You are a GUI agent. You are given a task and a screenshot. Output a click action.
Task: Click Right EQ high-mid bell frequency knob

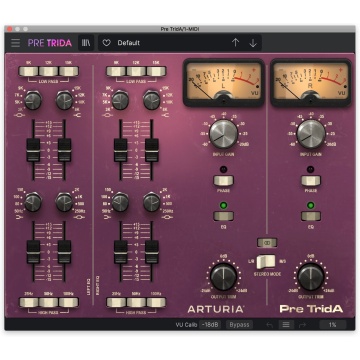click(120, 100)
